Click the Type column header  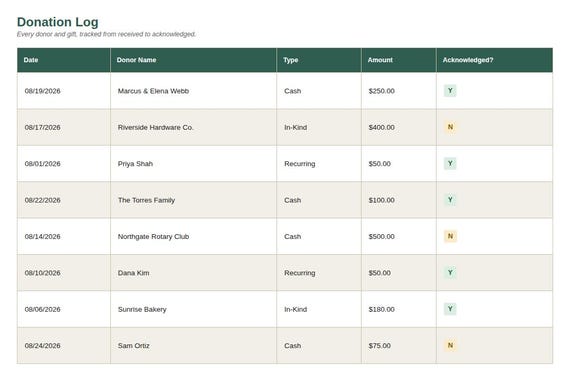(319, 60)
